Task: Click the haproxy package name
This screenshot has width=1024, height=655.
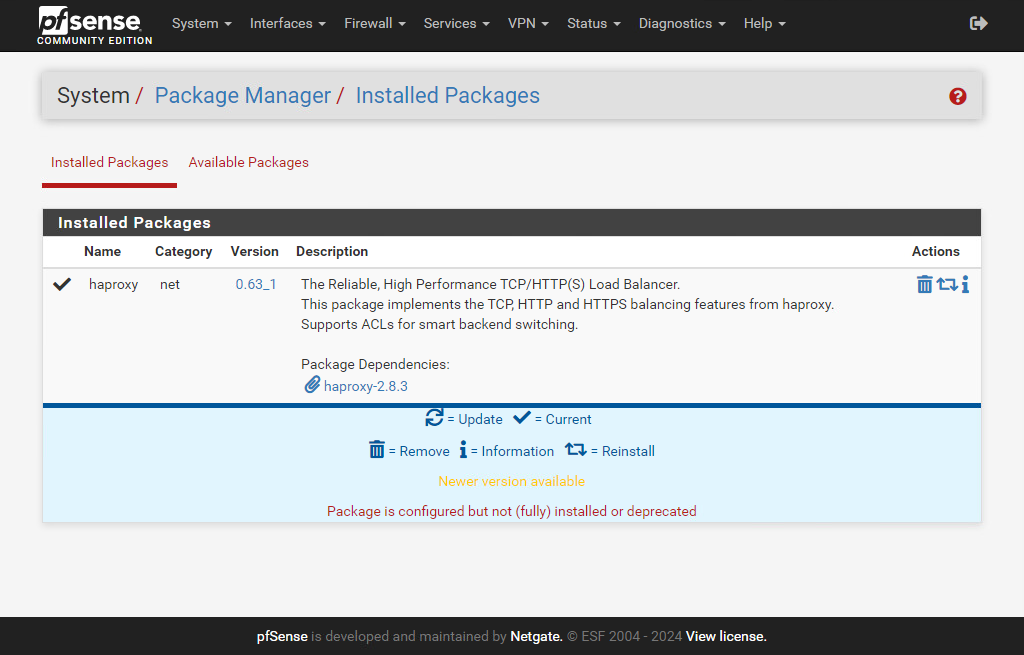Action: [114, 285]
